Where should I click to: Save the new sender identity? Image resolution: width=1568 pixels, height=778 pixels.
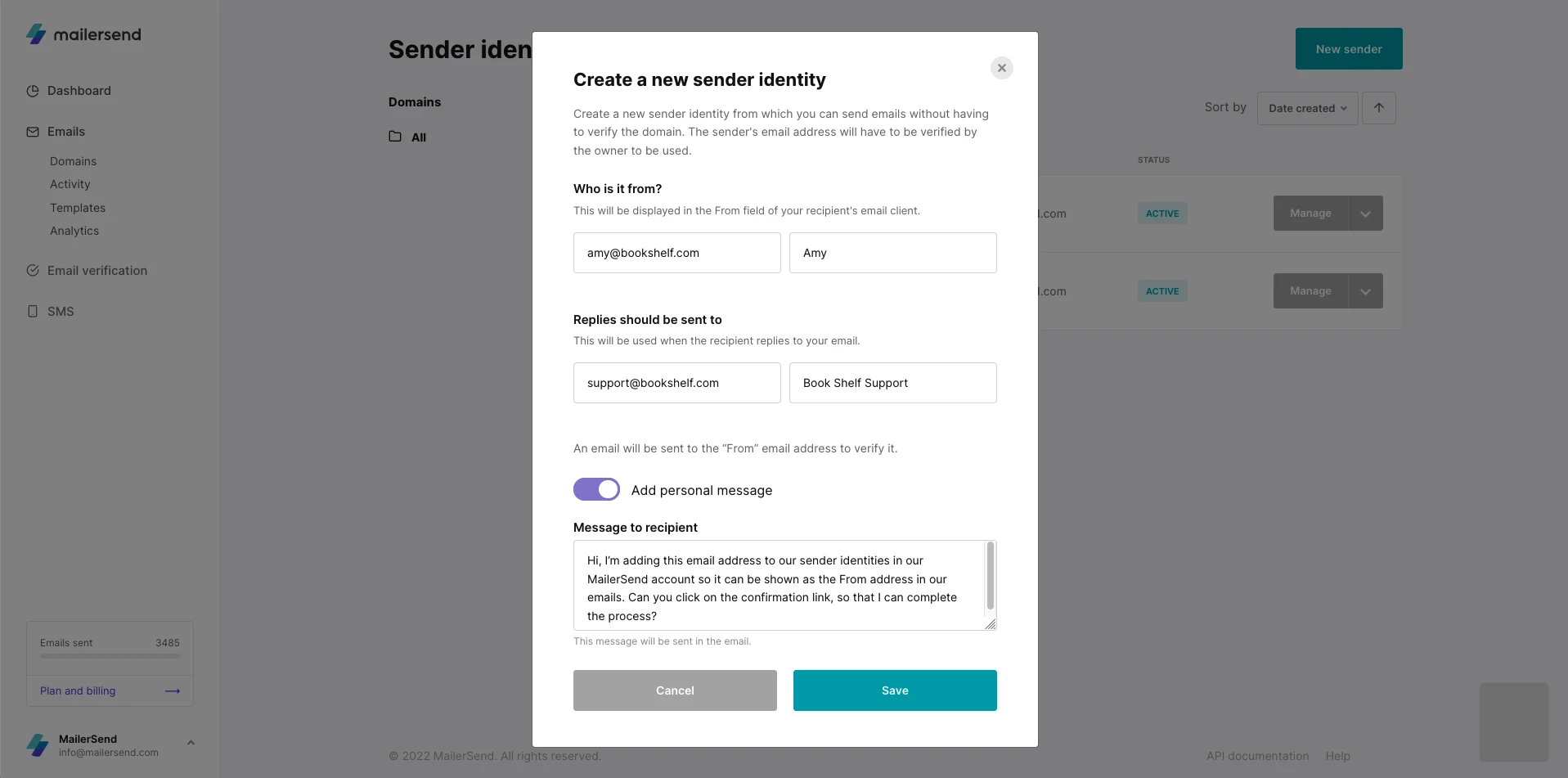click(x=895, y=690)
